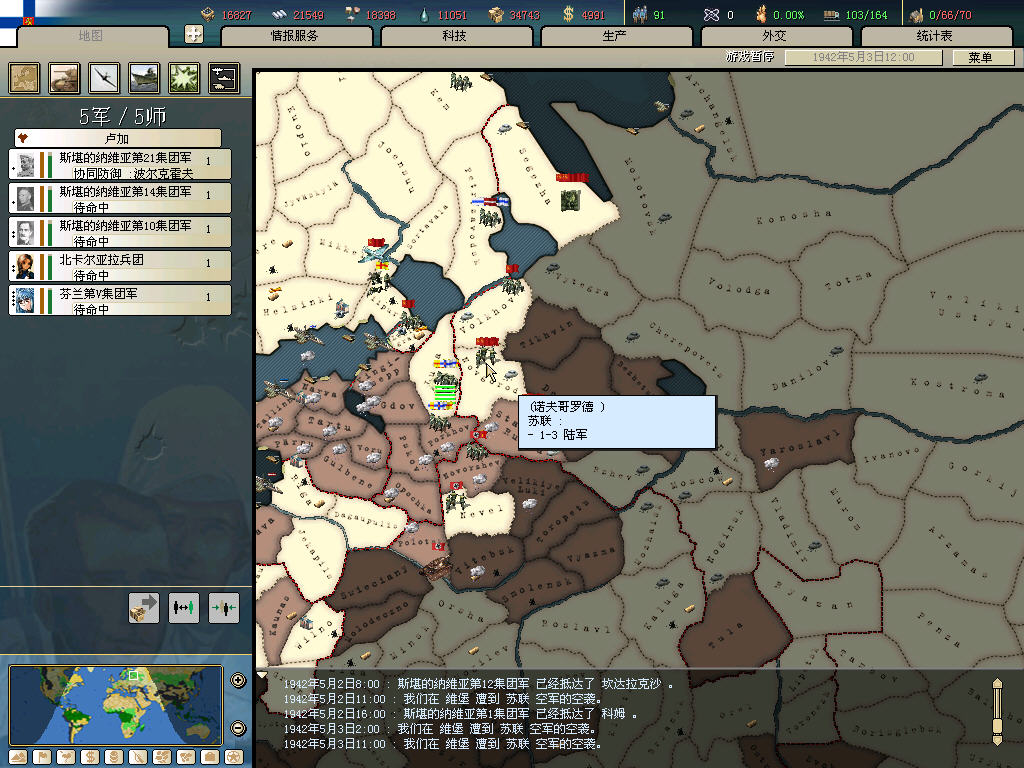The width and height of the screenshot is (1024, 768).
Task: Open the 科技 tab
Action: click(x=454, y=36)
